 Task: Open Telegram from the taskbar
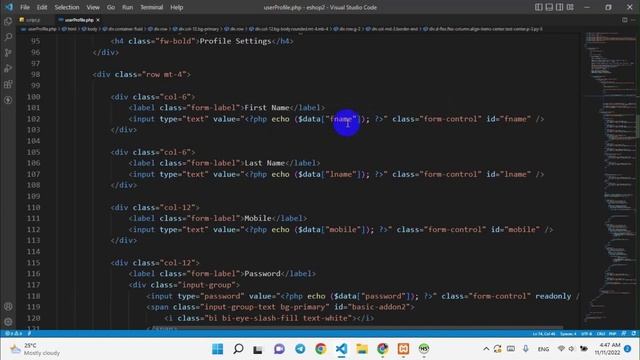tap(300, 349)
